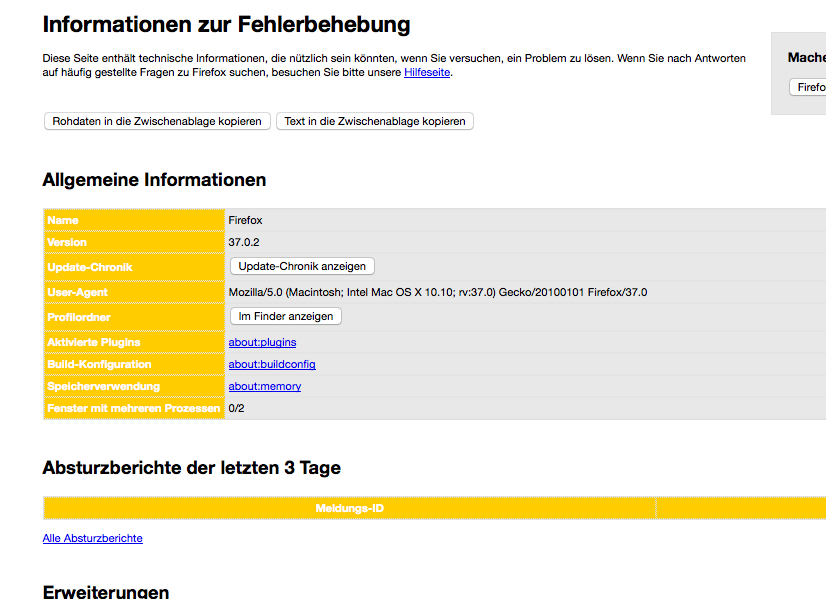Viewport: 826px width, 599px height.
Task: Select the version value 37.0.2
Action: point(244,242)
